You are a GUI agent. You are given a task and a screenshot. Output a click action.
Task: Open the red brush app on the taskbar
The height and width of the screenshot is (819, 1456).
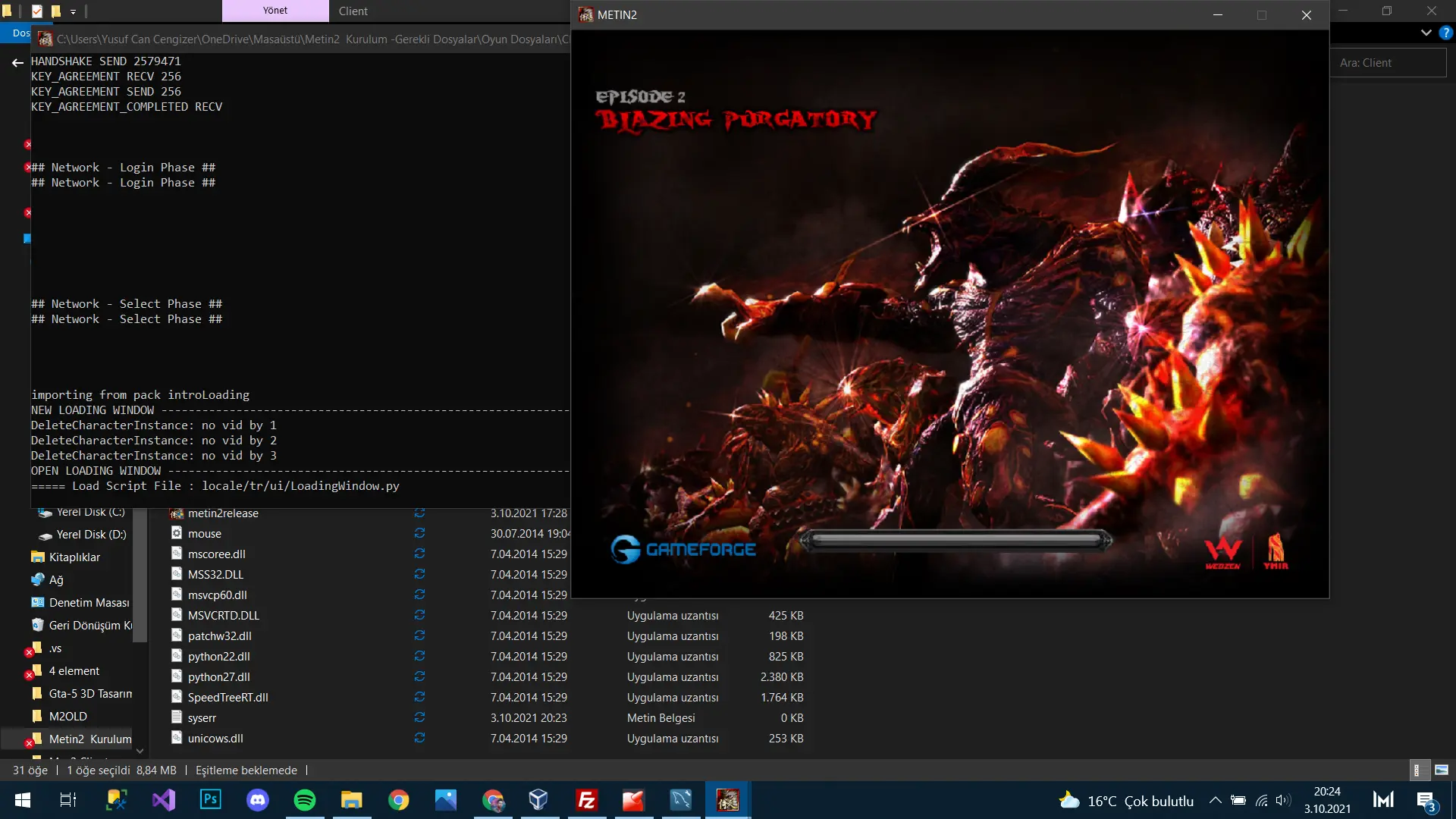(x=634, y=800)
